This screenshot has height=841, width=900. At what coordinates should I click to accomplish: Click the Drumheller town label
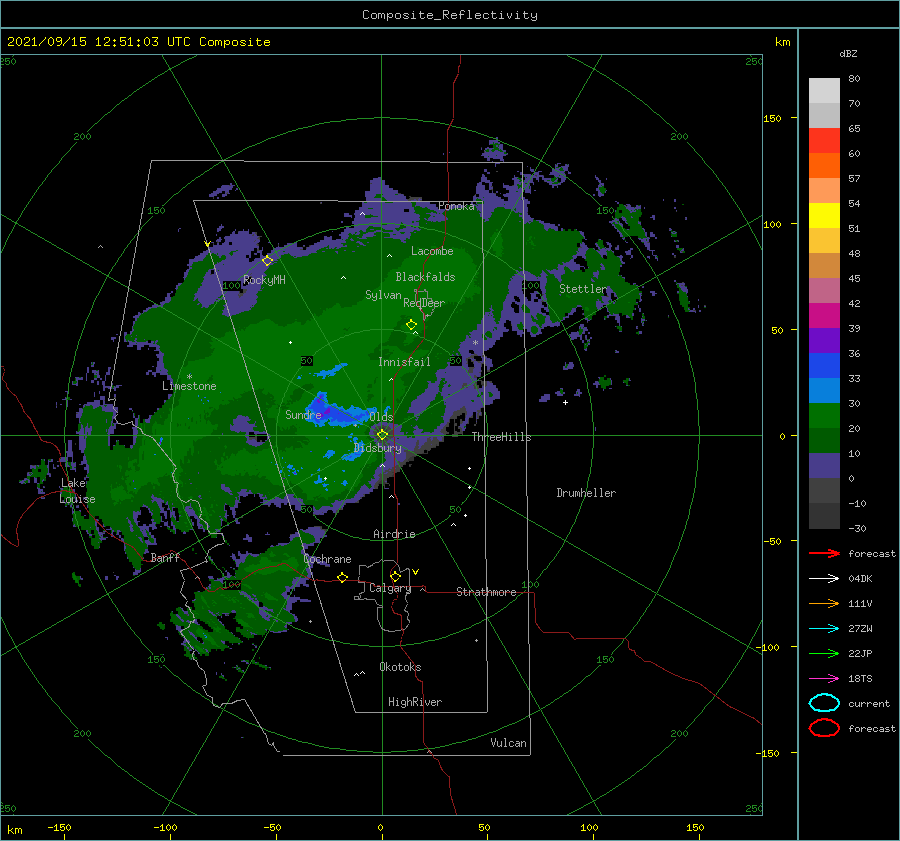click(x=586, y=493)
